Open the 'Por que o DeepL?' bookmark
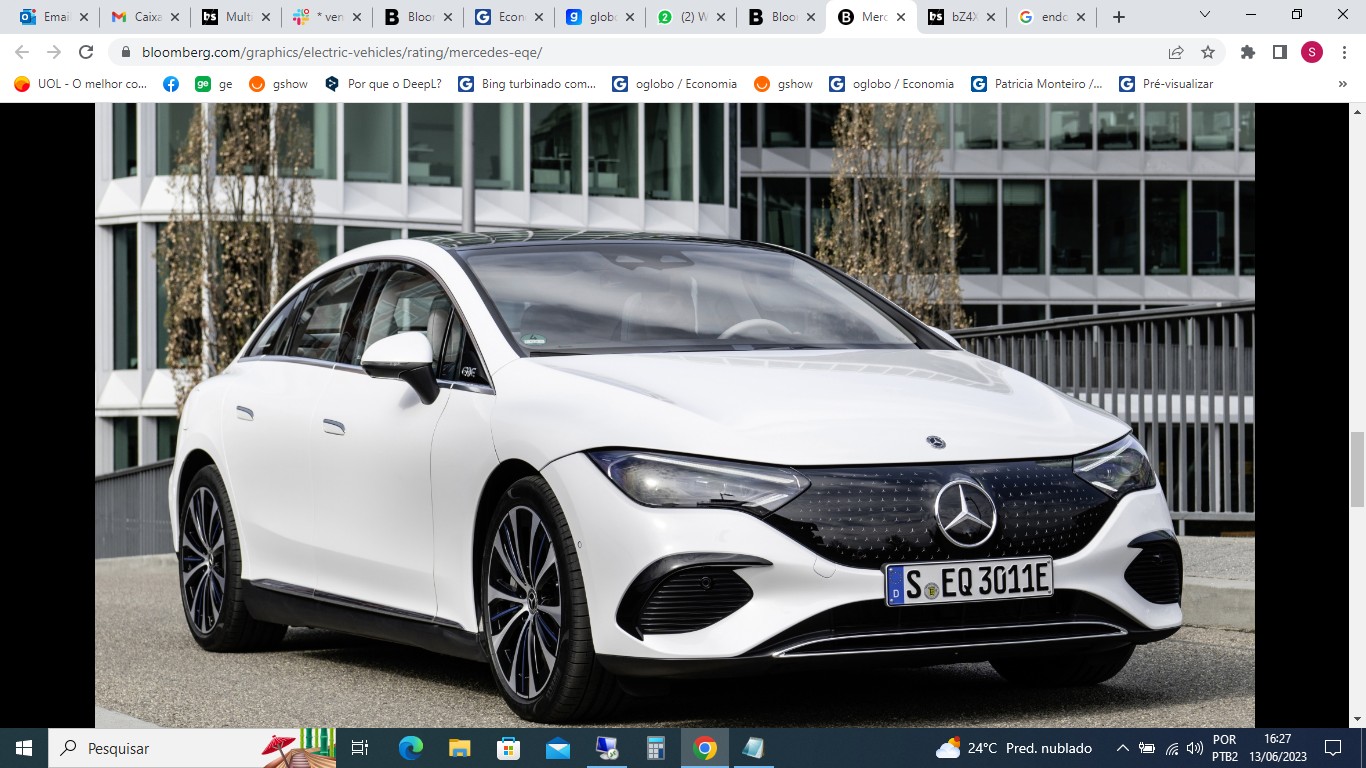This screenshot has width=1366, height=768. pyautogui.click(x=383, y=84)
